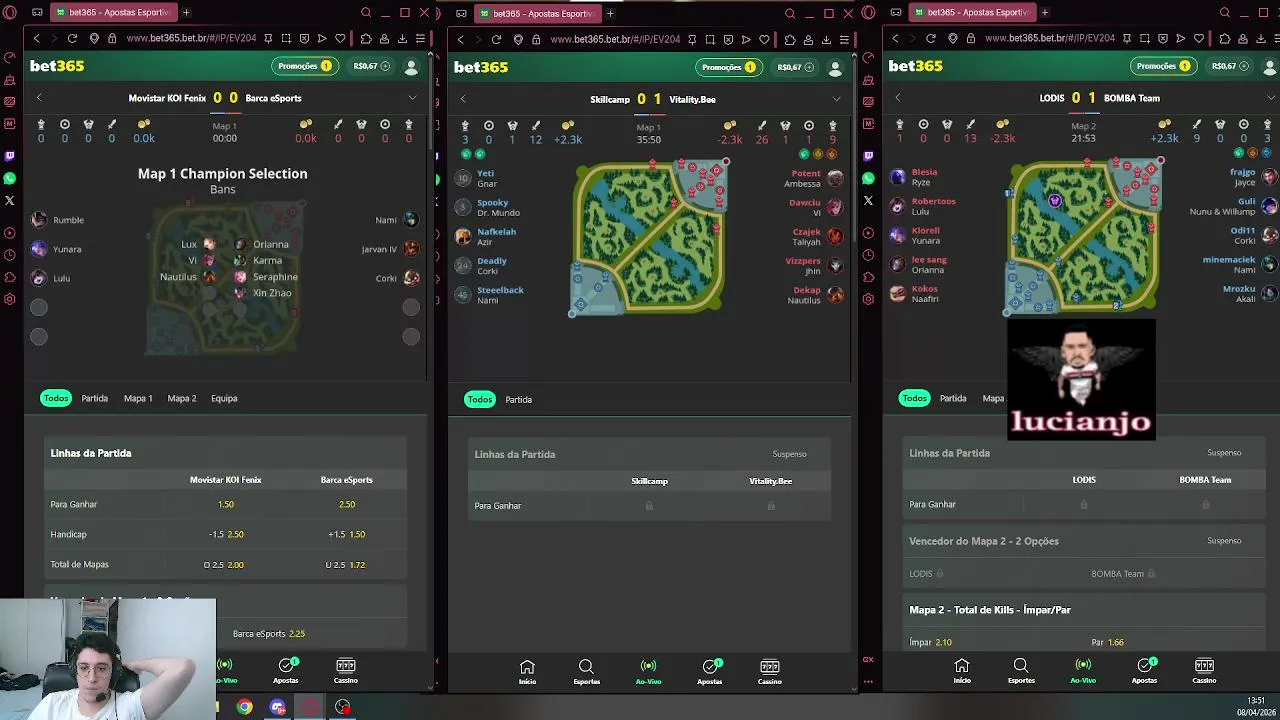This screenshot has width=1280, height=720.
Task: Go to Início in right window bottom bar
Action: point(962,670)
